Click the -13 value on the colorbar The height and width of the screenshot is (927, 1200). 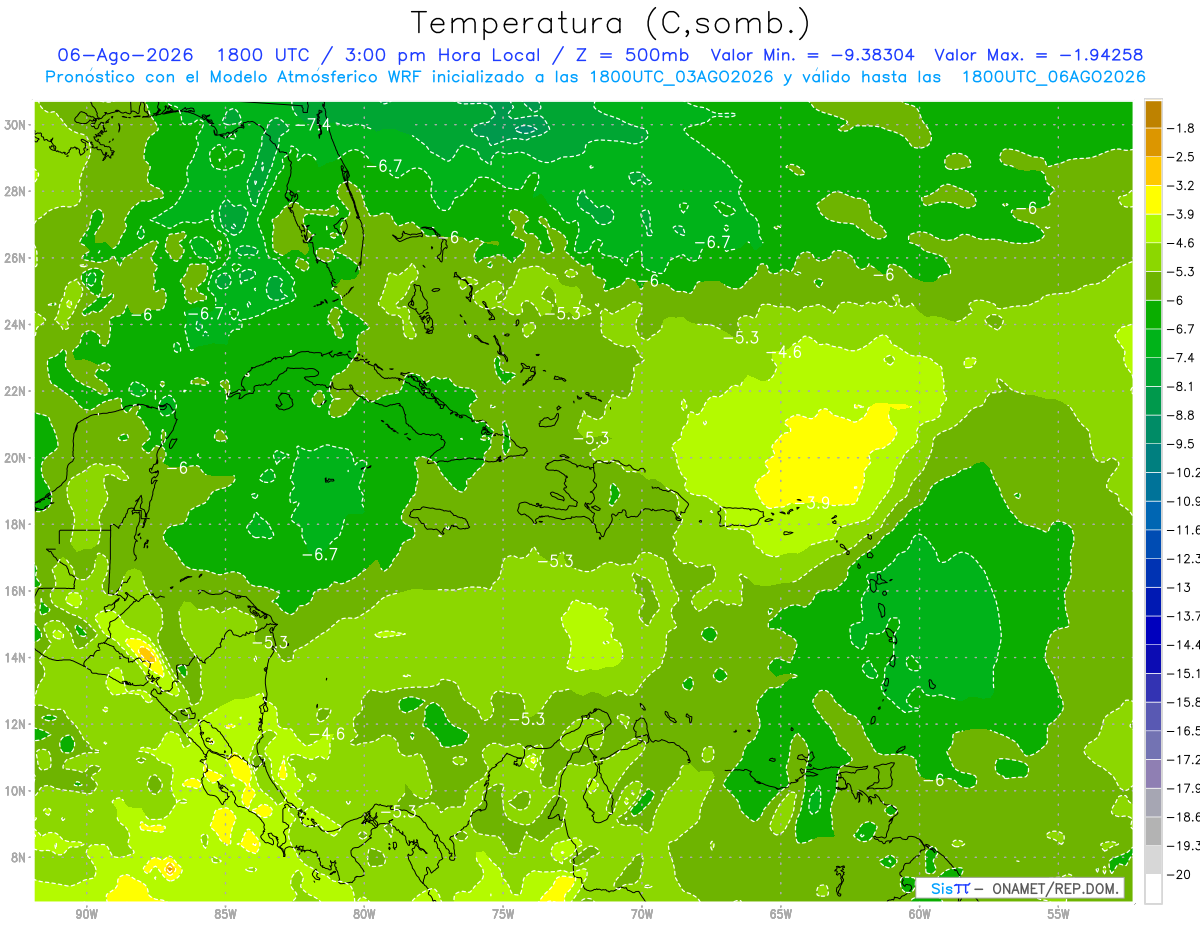[1180, 587]
